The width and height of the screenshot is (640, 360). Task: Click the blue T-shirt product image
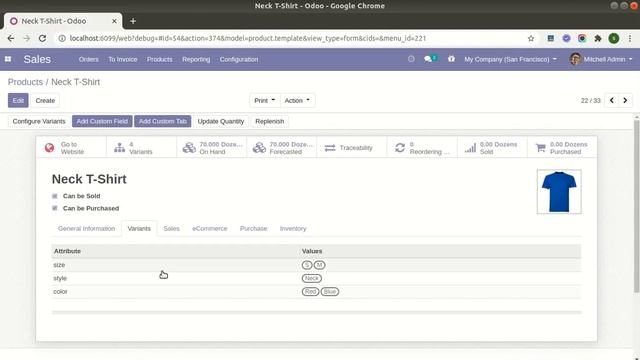[559, 192]
